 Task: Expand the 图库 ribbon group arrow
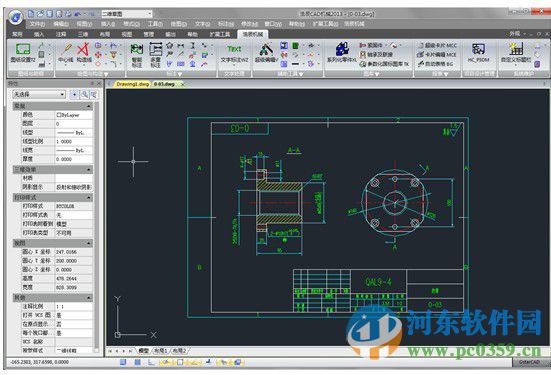[x=377, y=74]
